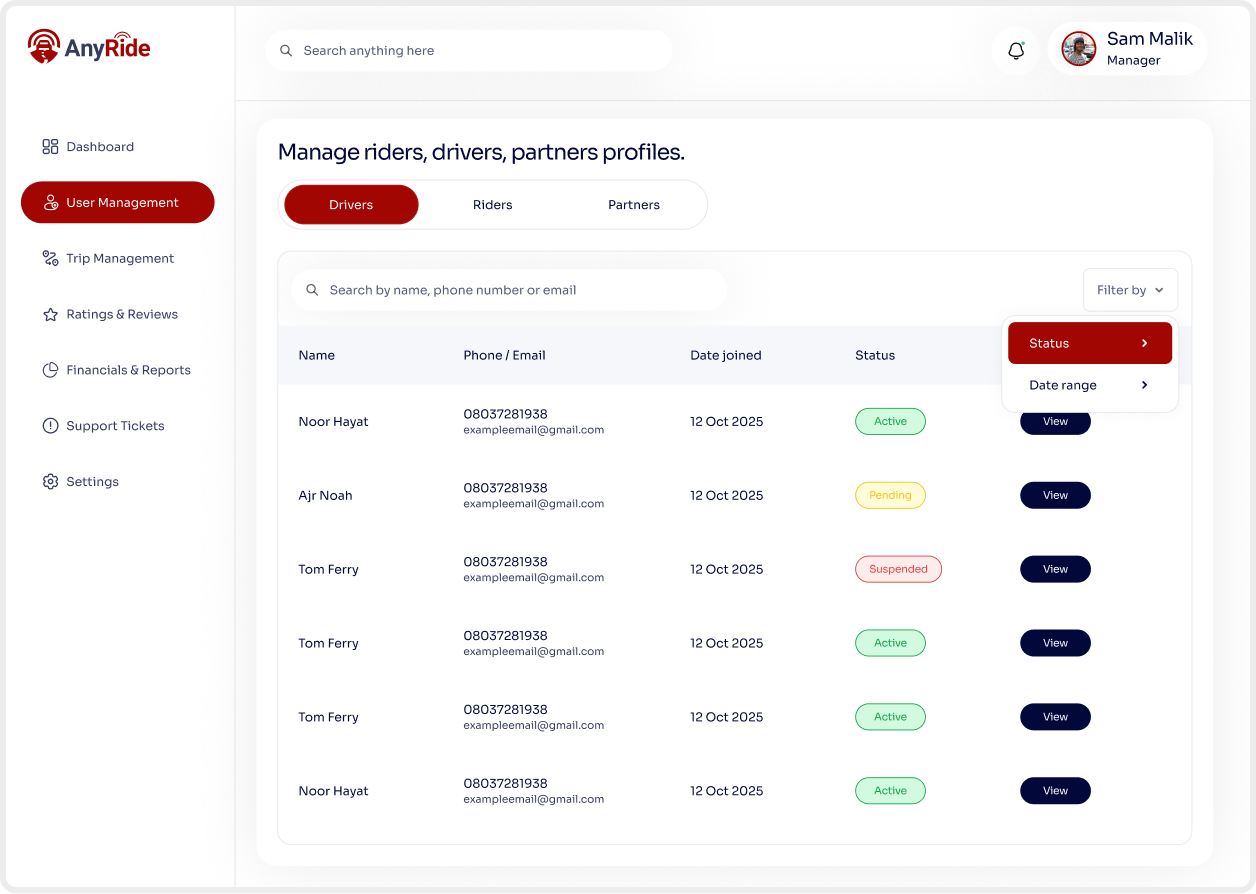The height and width of the screenshot is (894, 1256).
Task: Switch to the Riders tab
Action: click(x=492, y=205)
